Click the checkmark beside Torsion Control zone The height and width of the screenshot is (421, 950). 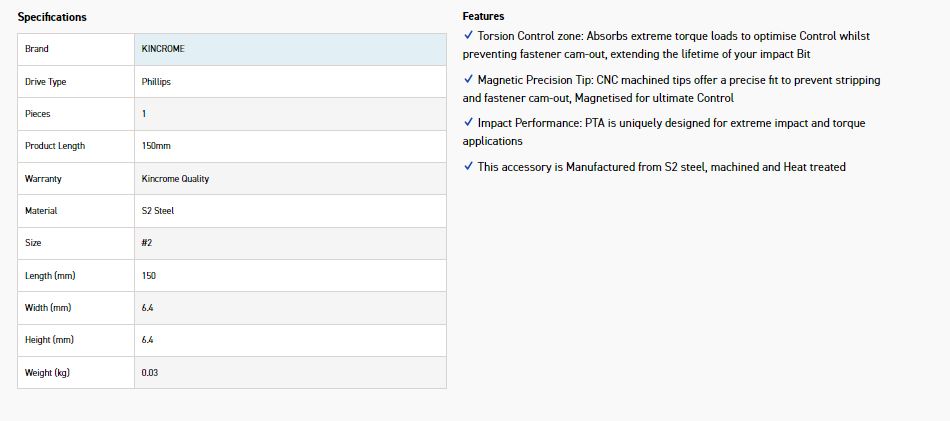(x=468, y=36)
